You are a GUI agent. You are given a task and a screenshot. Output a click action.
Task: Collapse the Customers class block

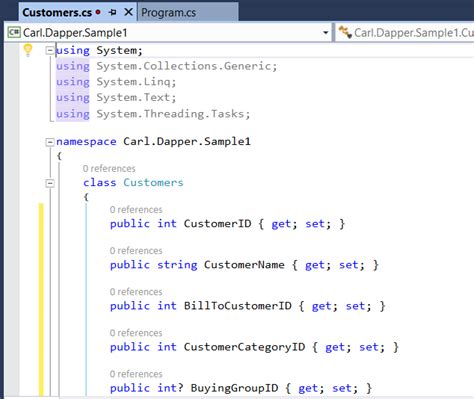pyautogui.click(x=50, y=183)
